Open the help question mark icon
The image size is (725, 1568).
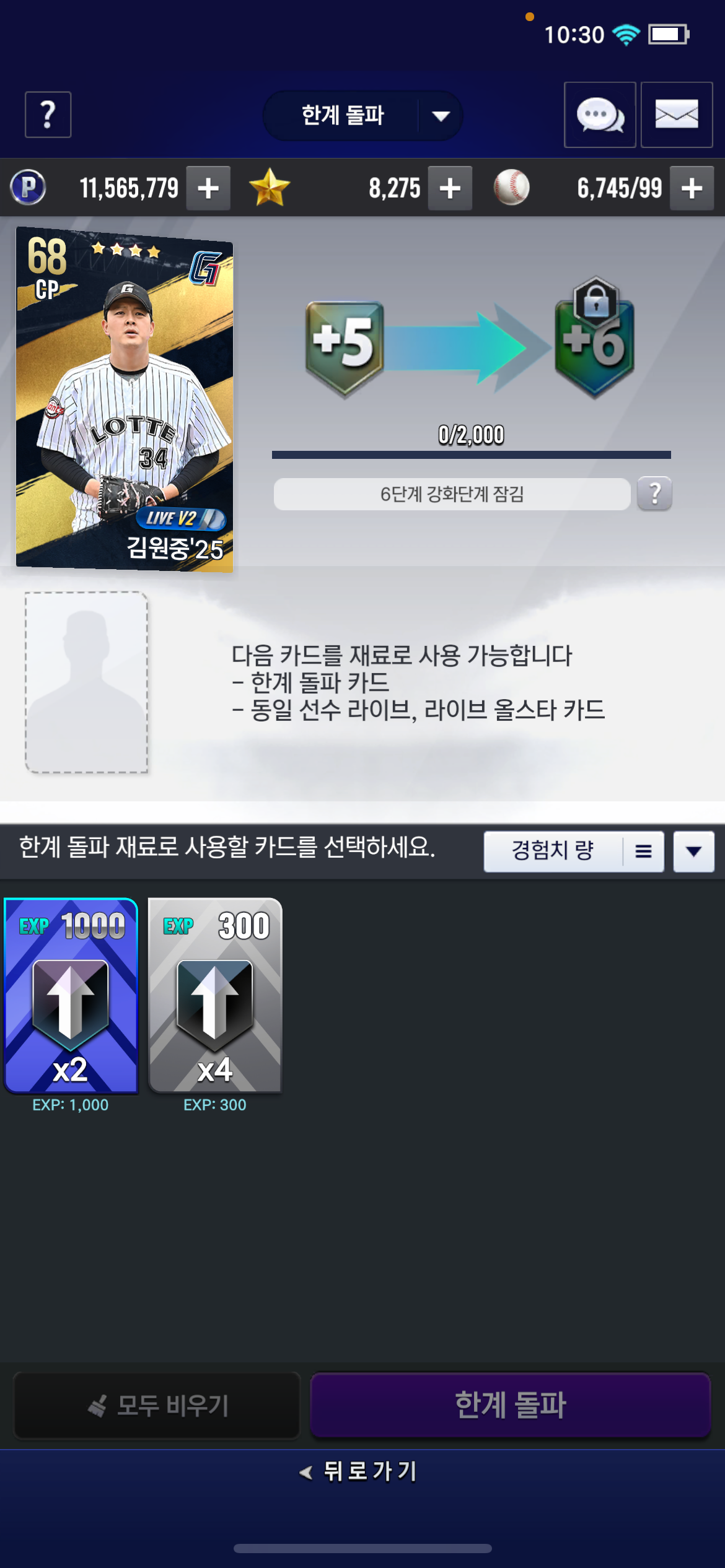48,115
